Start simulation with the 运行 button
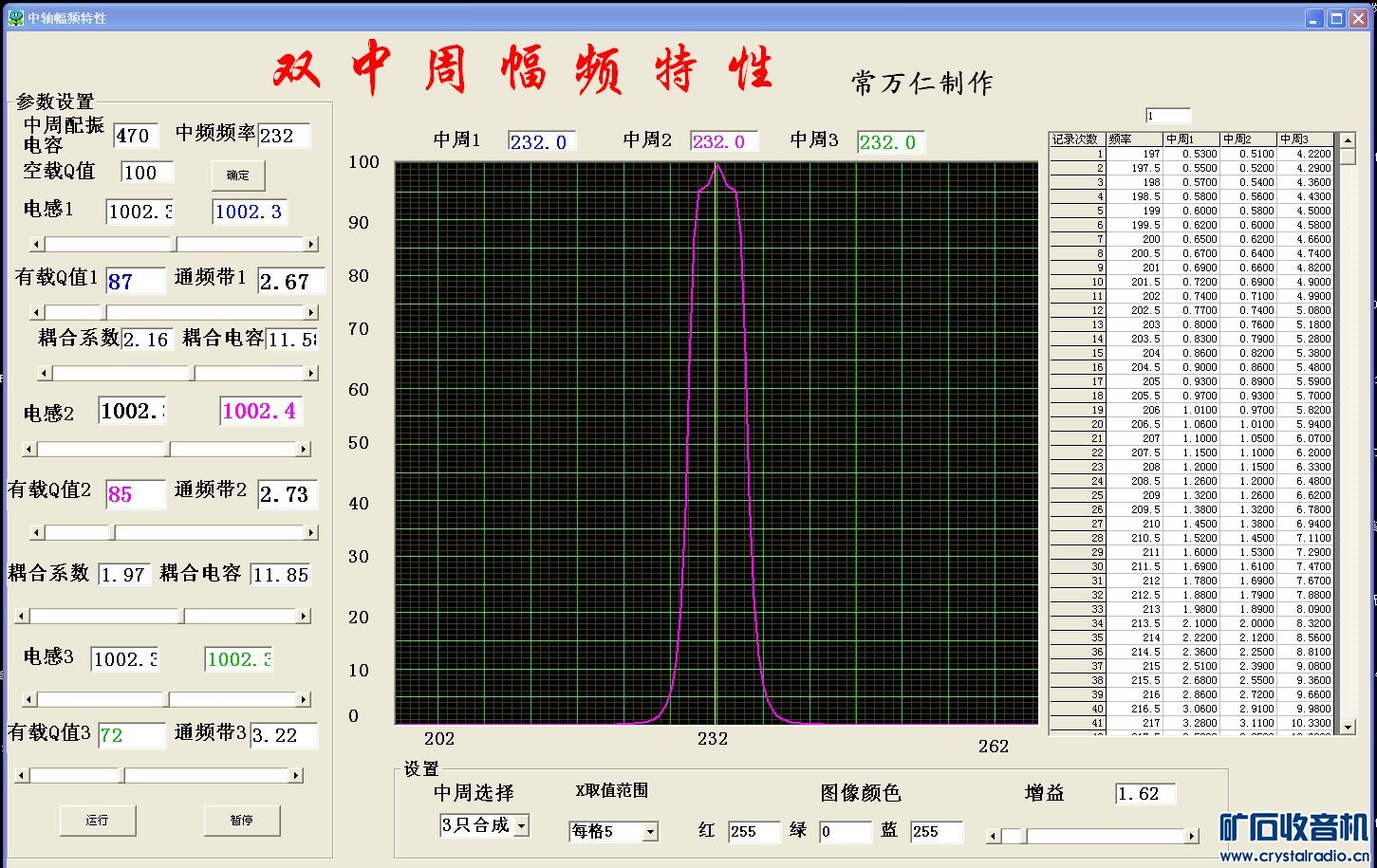 (98, 821)
